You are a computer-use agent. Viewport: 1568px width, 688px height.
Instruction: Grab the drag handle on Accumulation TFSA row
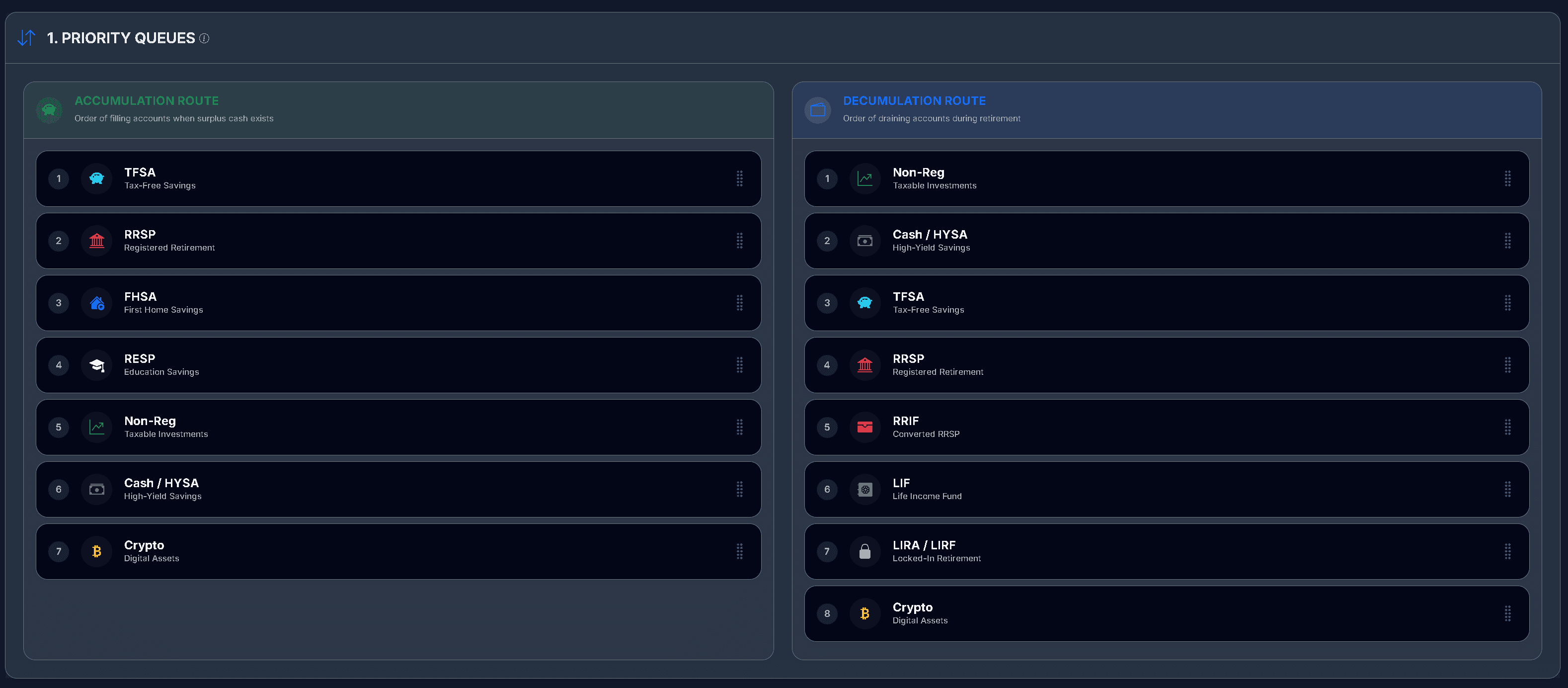(740, 178)
